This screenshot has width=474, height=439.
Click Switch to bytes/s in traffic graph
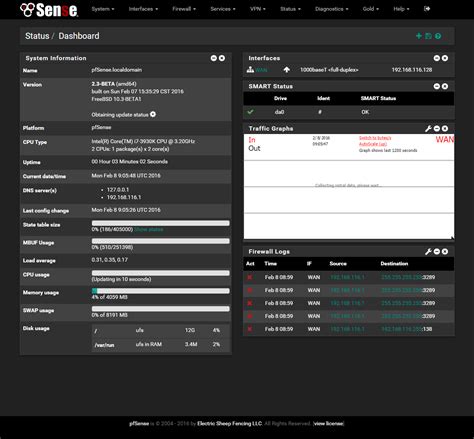point(375,138)
